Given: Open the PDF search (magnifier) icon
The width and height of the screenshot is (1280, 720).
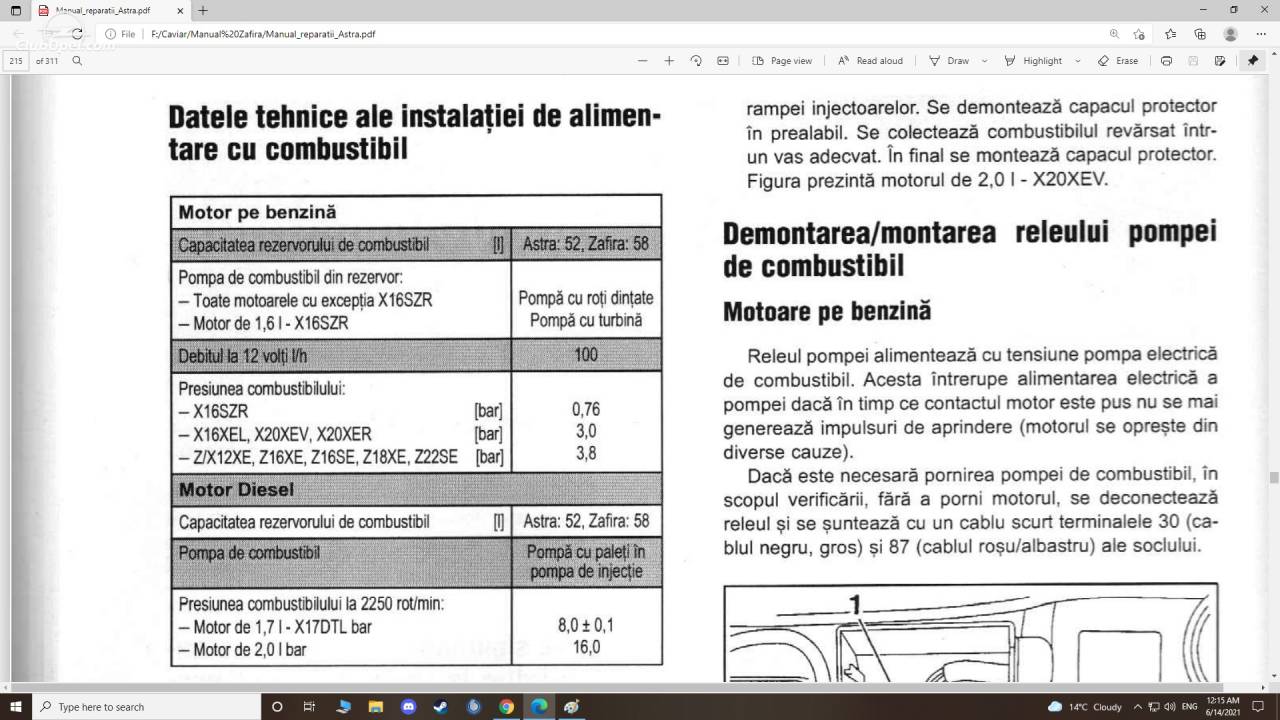Looking at the screenshot, I should click(x=77, y=61).
